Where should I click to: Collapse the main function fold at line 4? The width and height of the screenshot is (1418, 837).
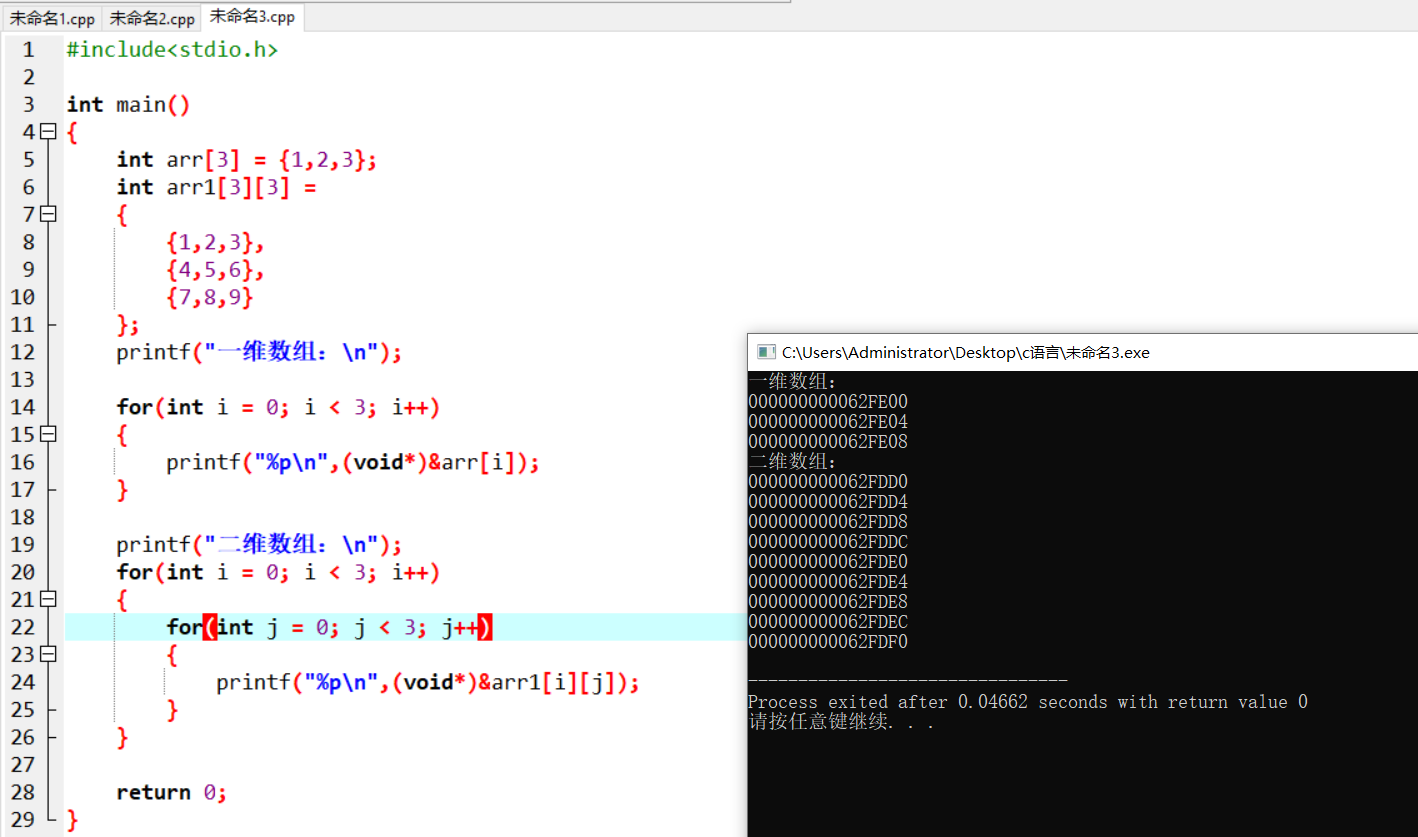tap(48, 132)
